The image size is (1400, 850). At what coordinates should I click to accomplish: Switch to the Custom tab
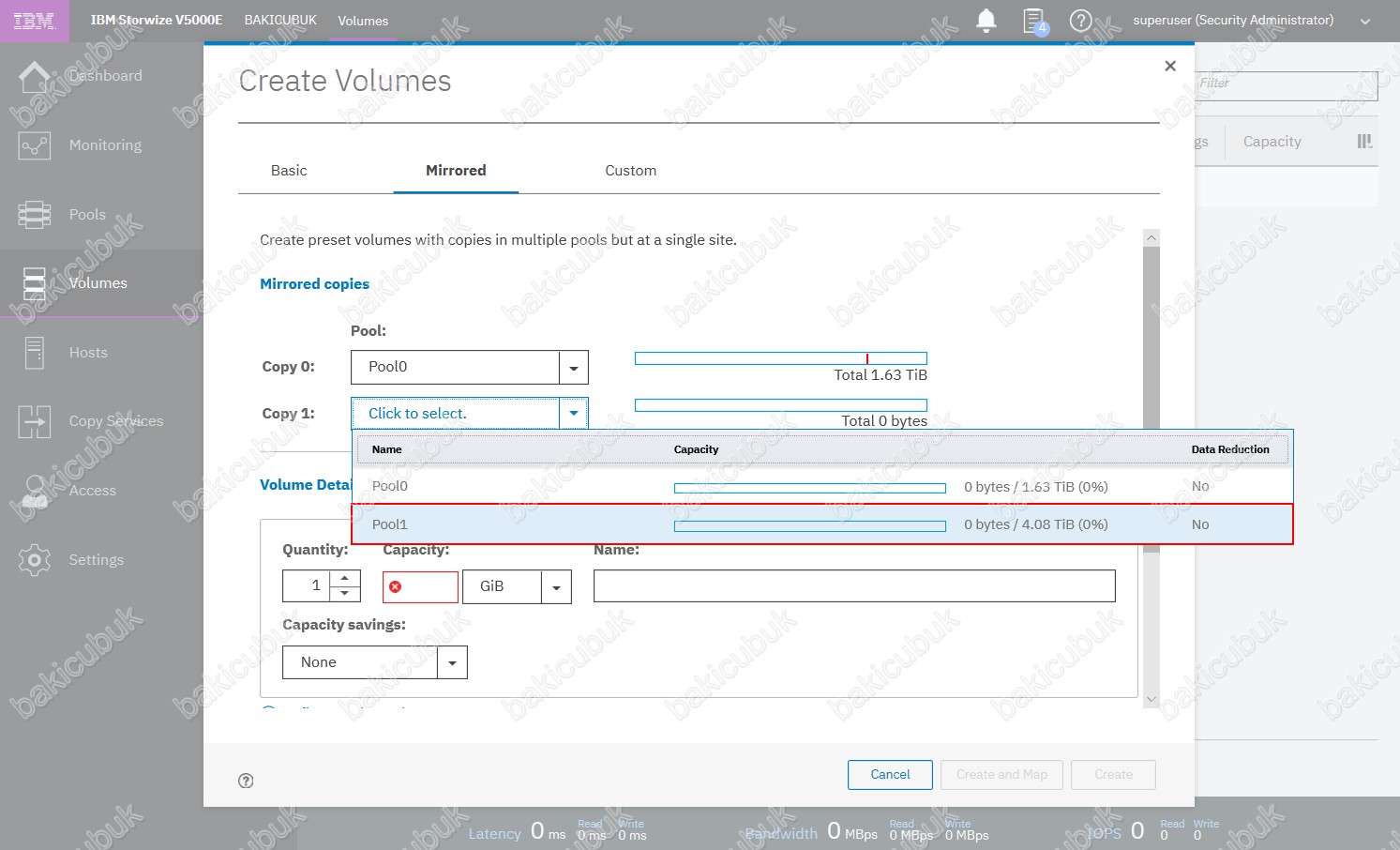pos(630,171)
